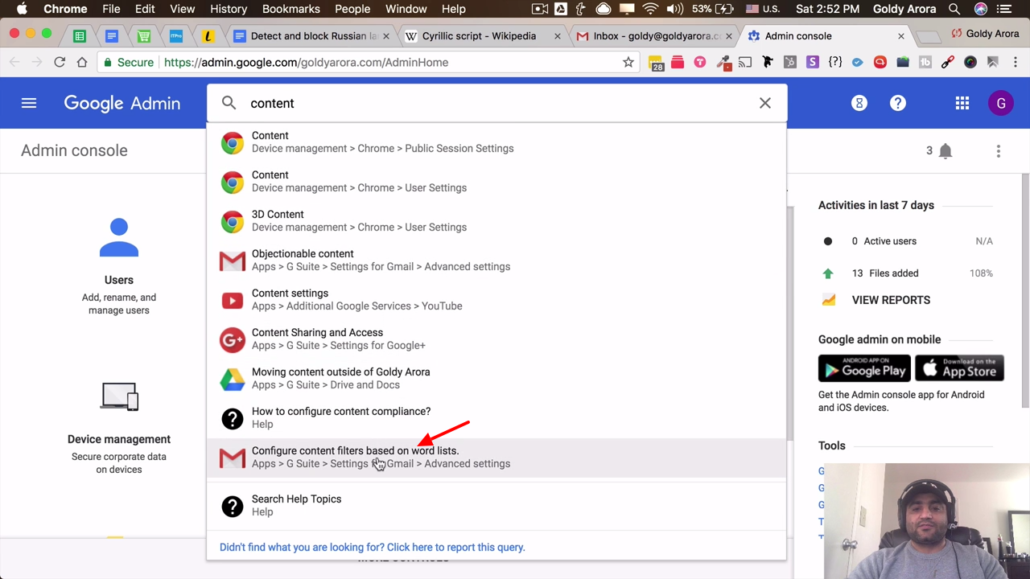Open the Google Admin hamburger menu
Viewport: 1030px width, 579px height.
[29, 103]
